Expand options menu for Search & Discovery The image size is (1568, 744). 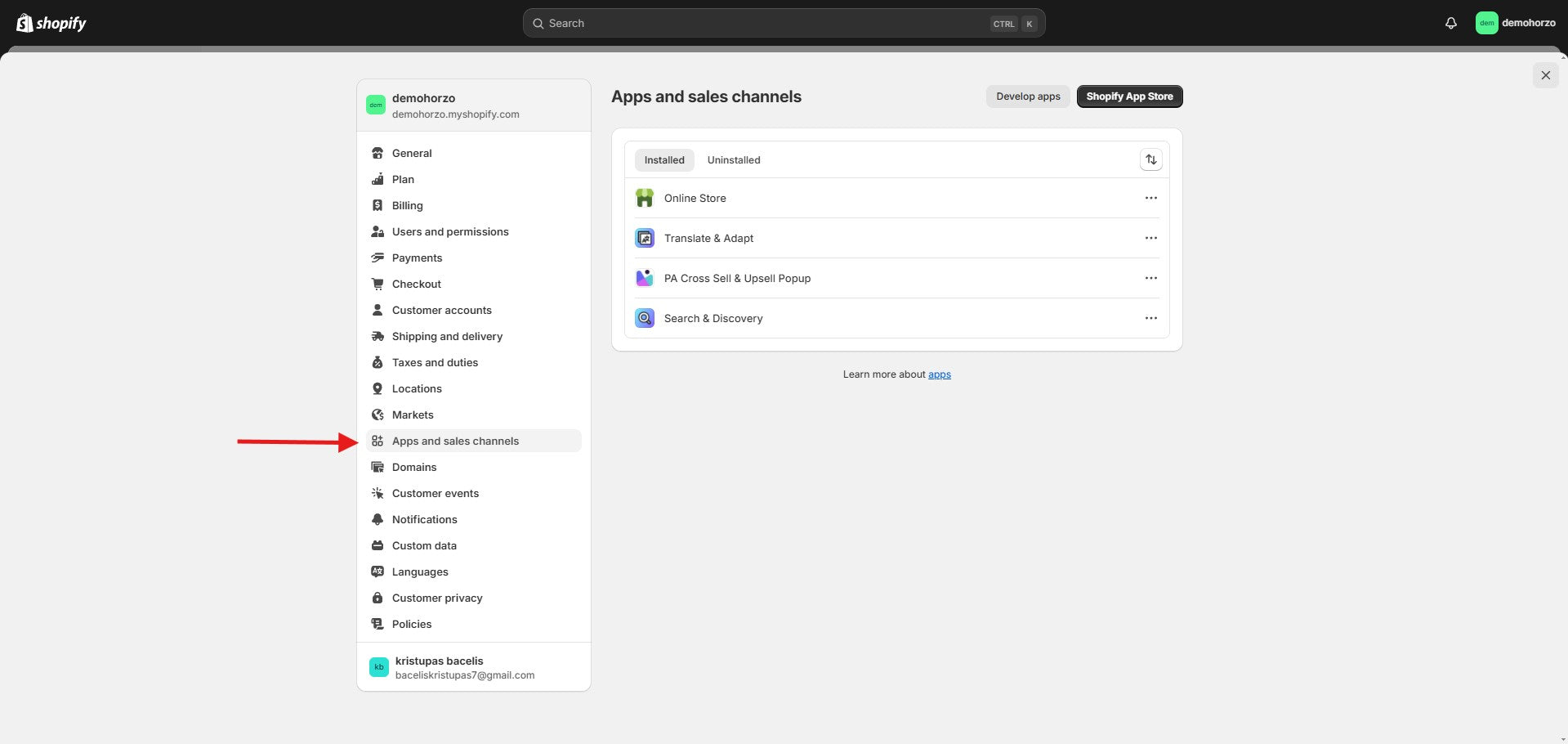[x=1150, y=318]
